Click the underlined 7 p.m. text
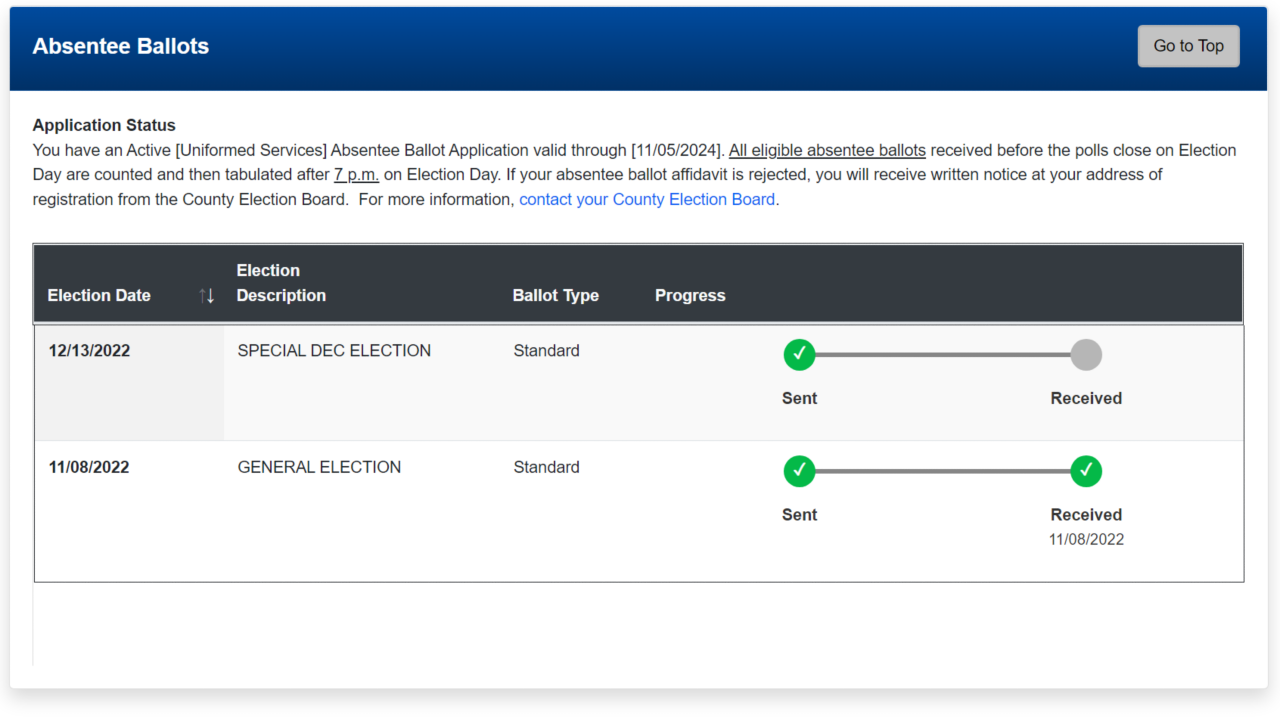Viewport: 1280px width, 727px height. pyautogui.click(x=356, y=174)
